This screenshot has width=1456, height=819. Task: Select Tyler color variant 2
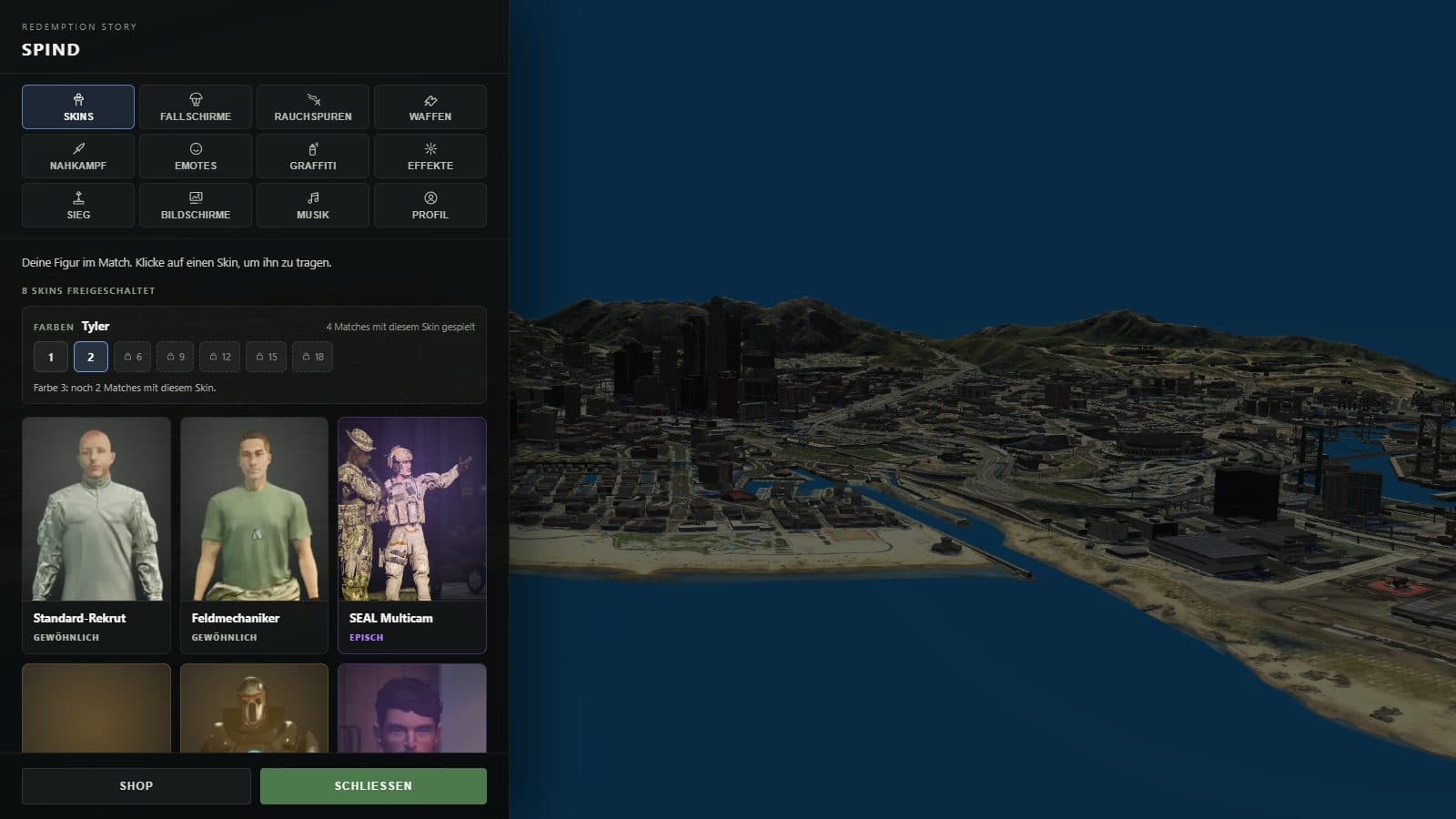pyautogui.click(x=91, y=357)
